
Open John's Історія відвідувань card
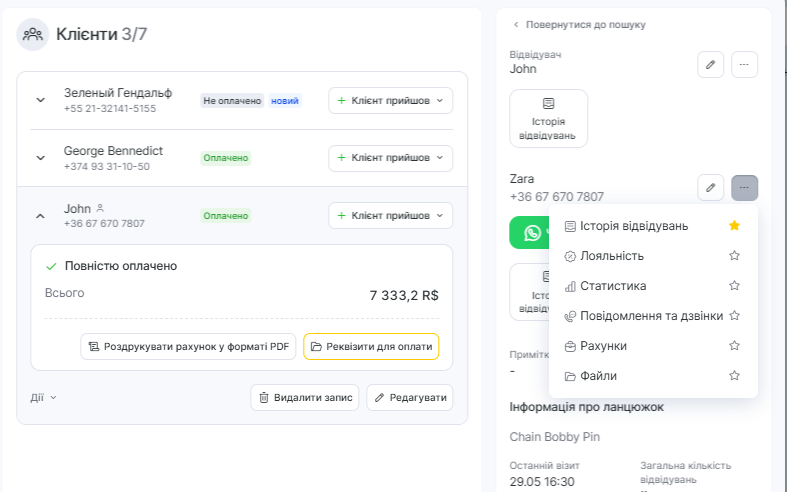548,118
